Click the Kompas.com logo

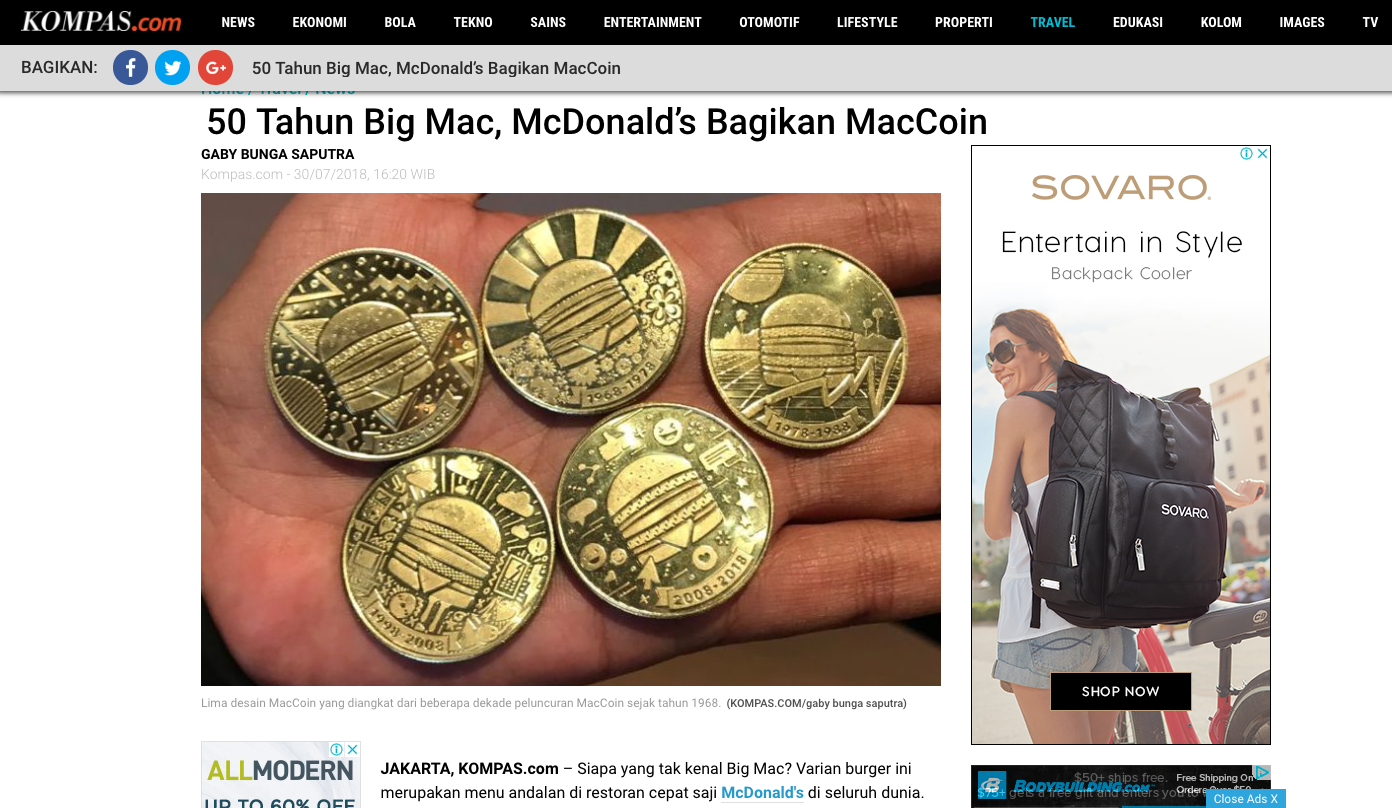point(101,21)
